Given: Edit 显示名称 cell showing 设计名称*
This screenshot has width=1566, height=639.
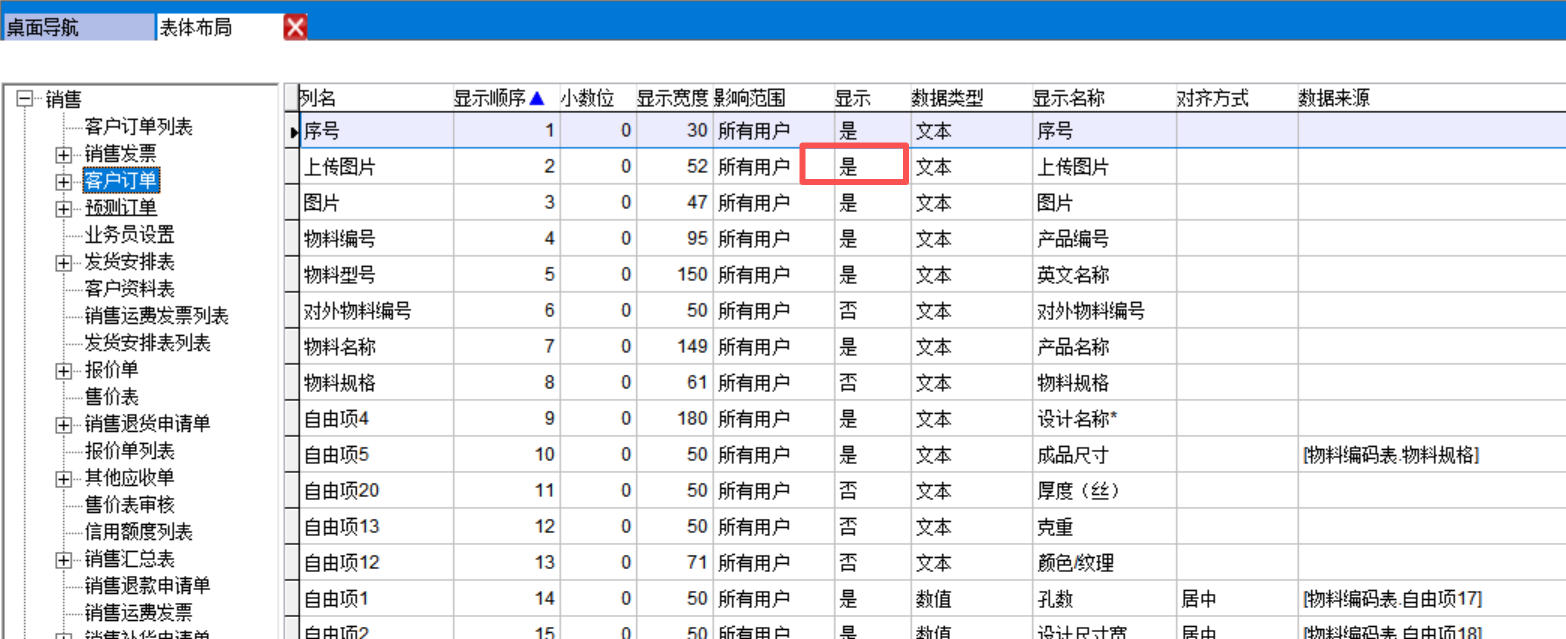Looking at the screenshot, I should pos(1077,419).
